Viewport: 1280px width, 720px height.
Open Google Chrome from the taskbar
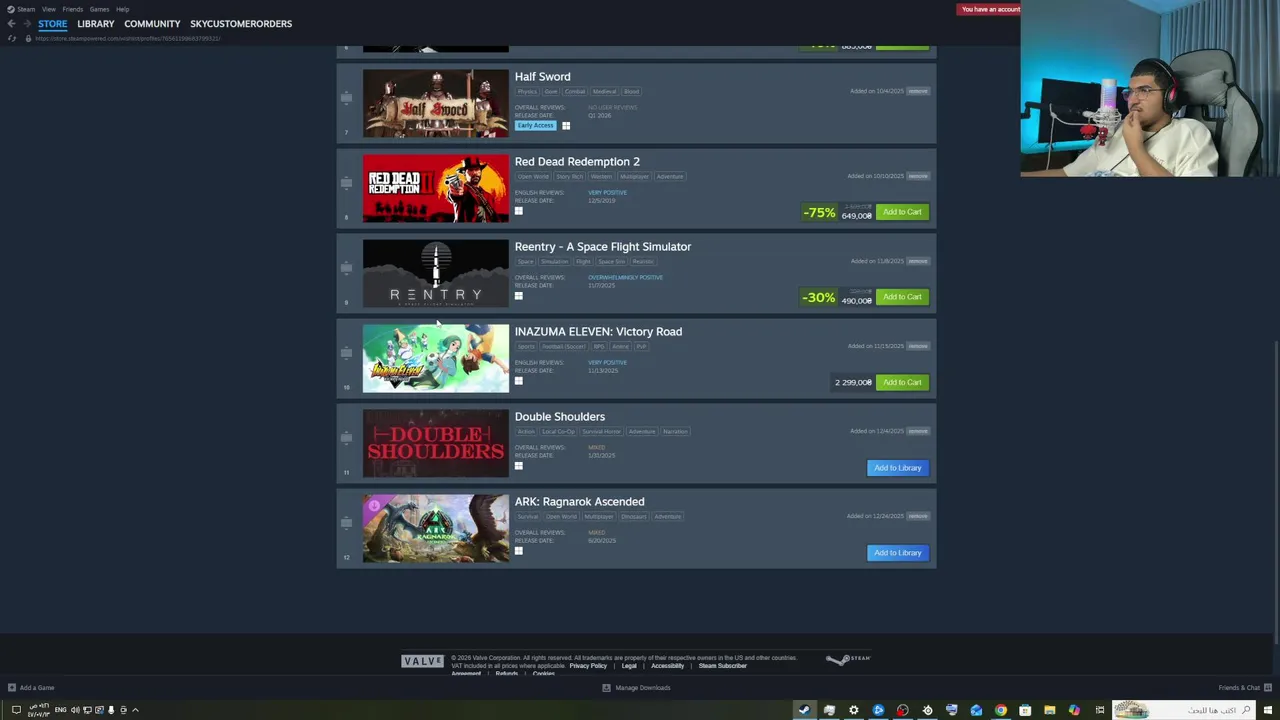coord(1000,710)
